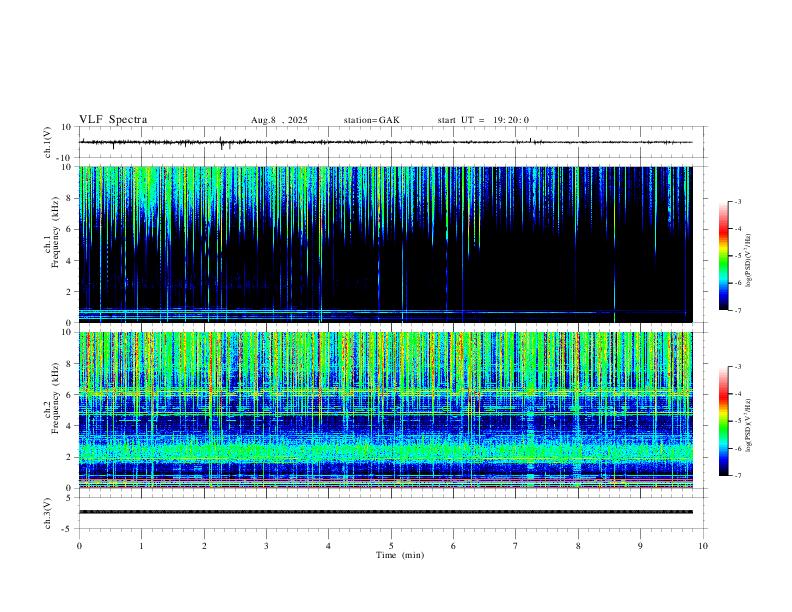Click the ch.2 "log(PSD)(V²/Hz)" colorbar label
The image size is (792, 612).
click(x=748, y=425)
